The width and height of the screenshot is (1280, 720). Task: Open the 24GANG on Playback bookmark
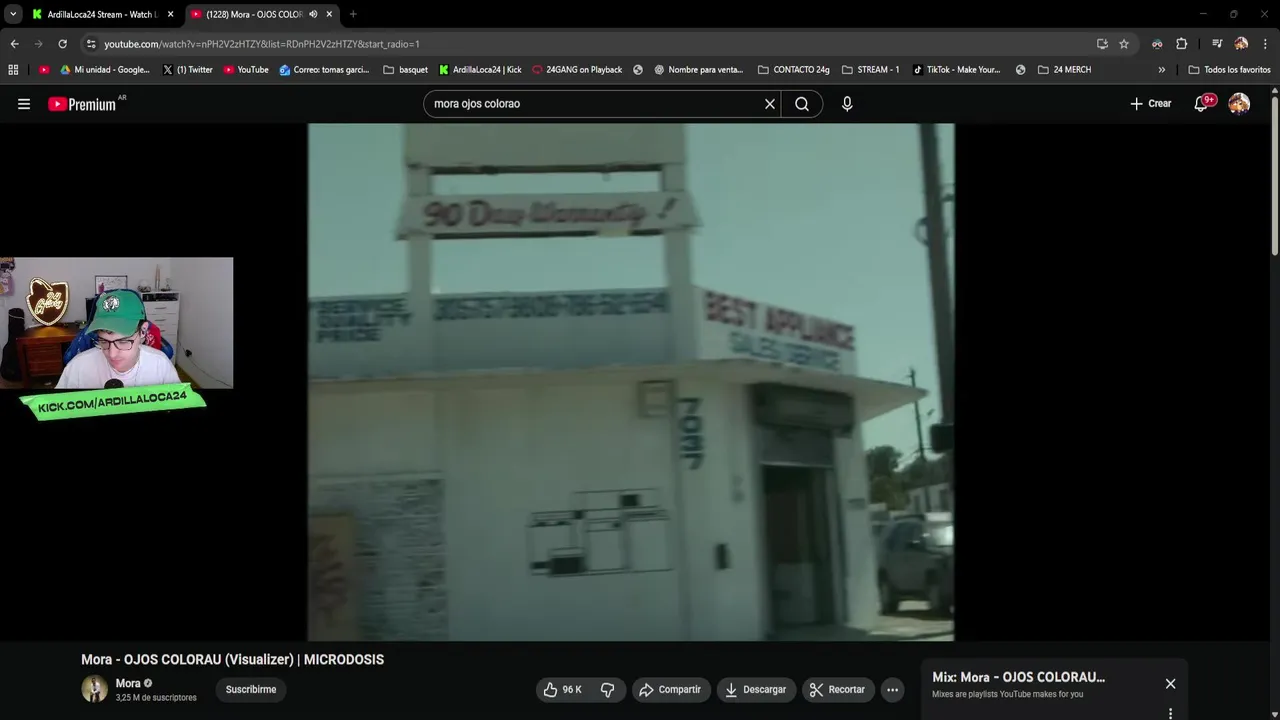coord(577,70)
